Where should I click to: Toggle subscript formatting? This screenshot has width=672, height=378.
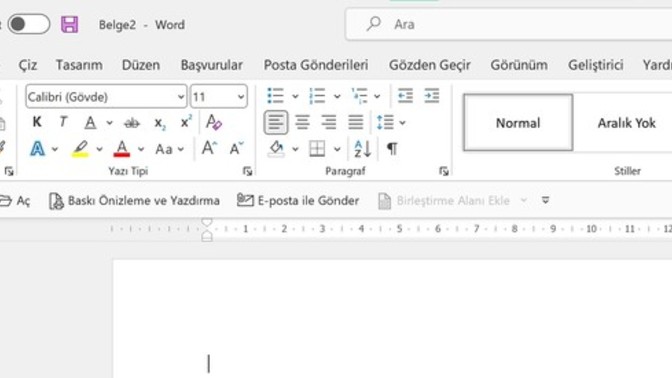(159, 123)
